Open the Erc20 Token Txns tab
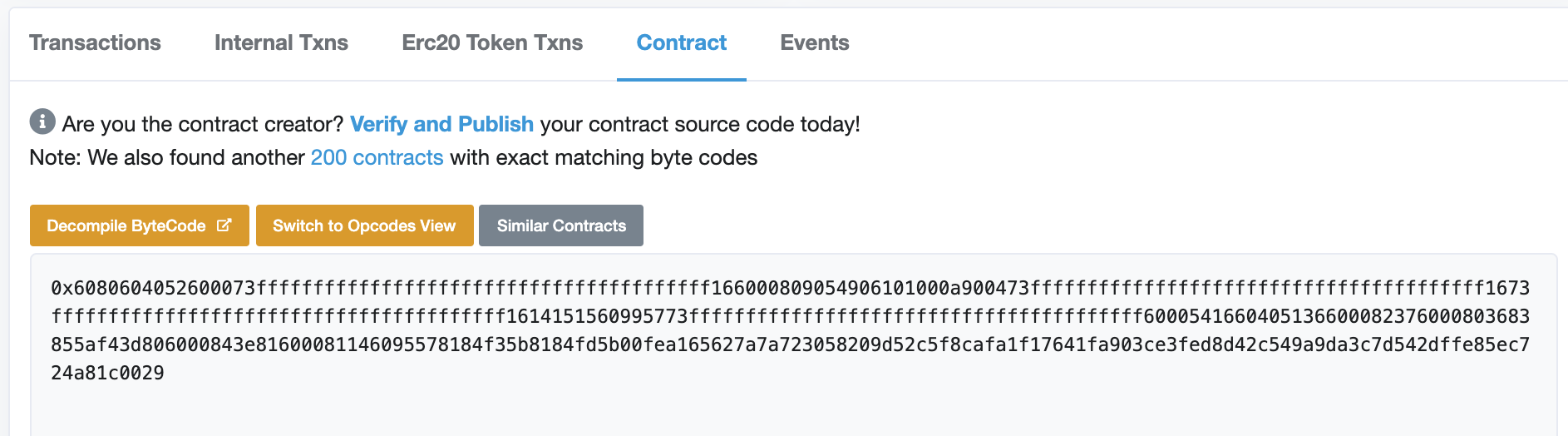The height and width of the screenshot is (436, 1568). pyautogui.click(x=492, y=42)
